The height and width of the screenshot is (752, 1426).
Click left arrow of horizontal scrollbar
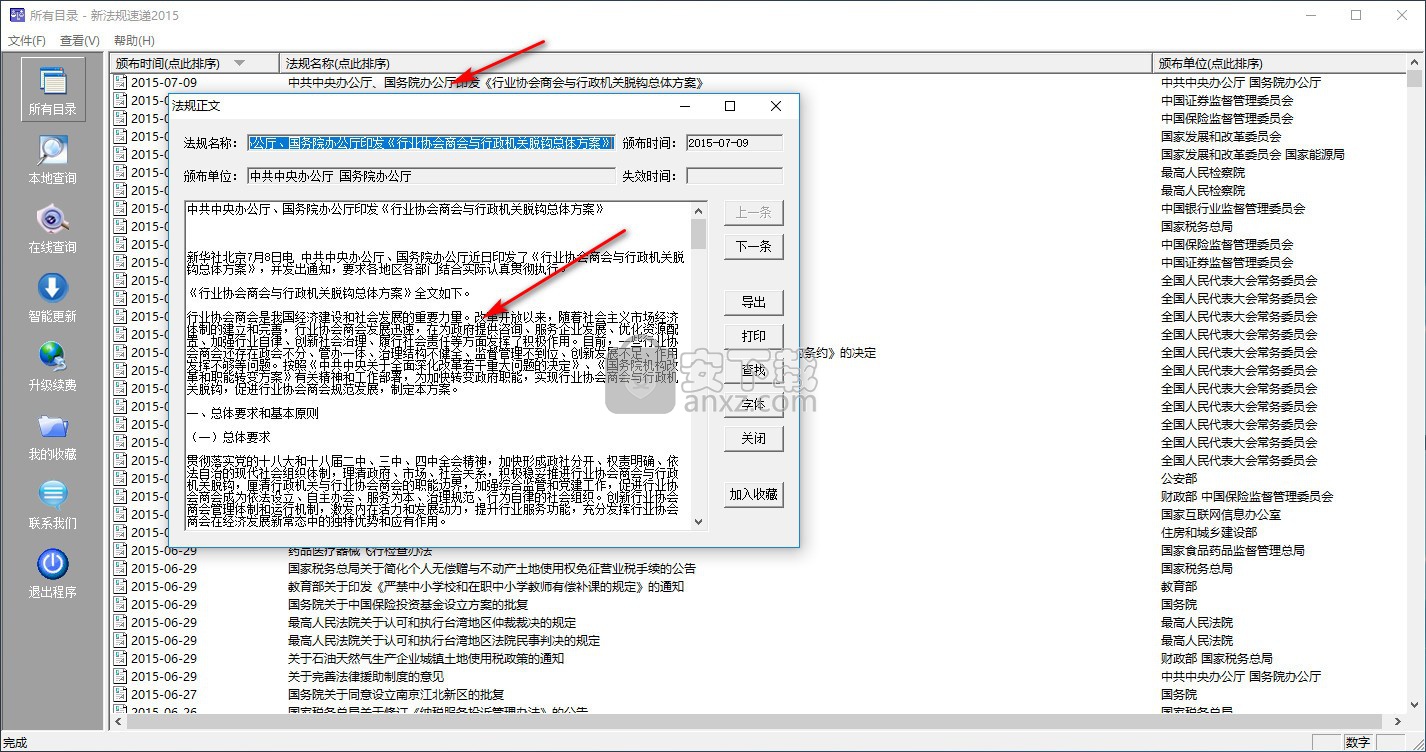[119, 721]
